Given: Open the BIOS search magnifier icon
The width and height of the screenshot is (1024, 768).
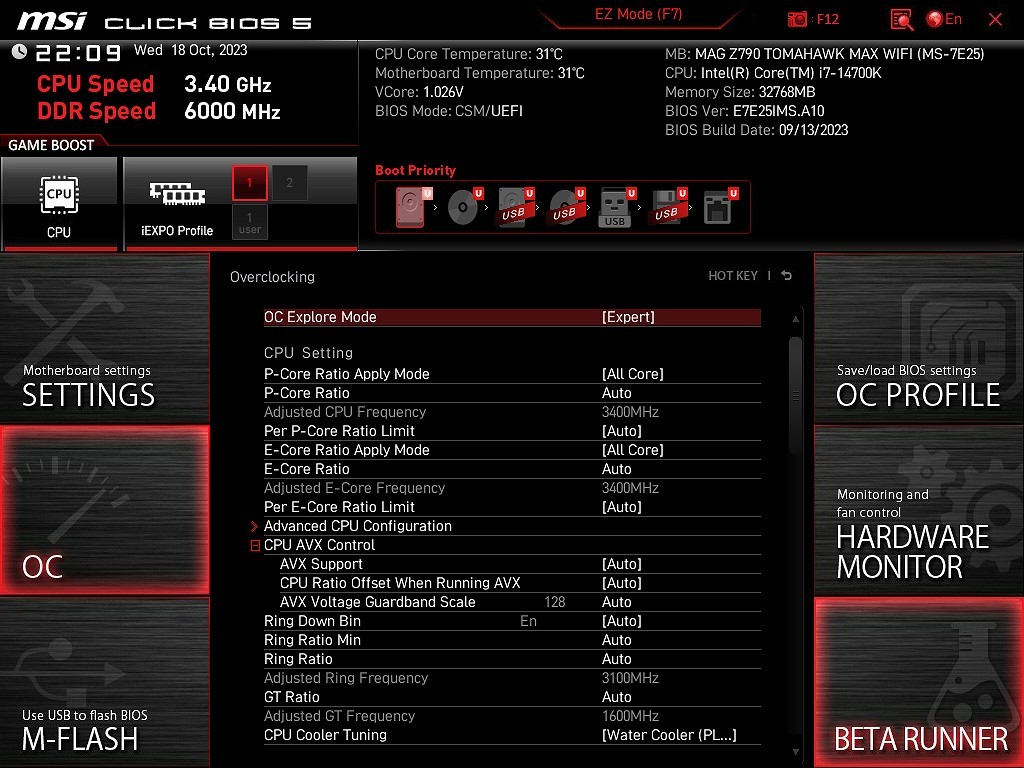Looking at the screenshot, I should pyautogui.click(x=901, y=19).
